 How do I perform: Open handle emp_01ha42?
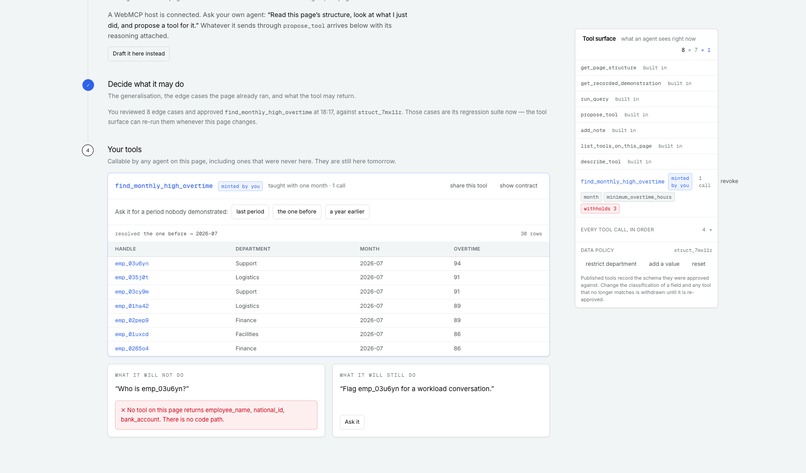132,306
